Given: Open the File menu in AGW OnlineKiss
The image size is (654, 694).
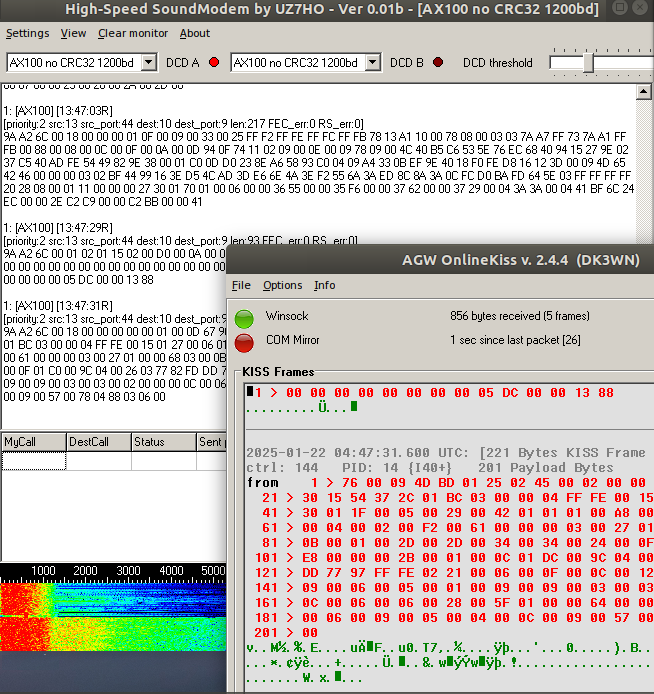Looking at the screenshot, I should pyautogui.click(x=241, y=285).
